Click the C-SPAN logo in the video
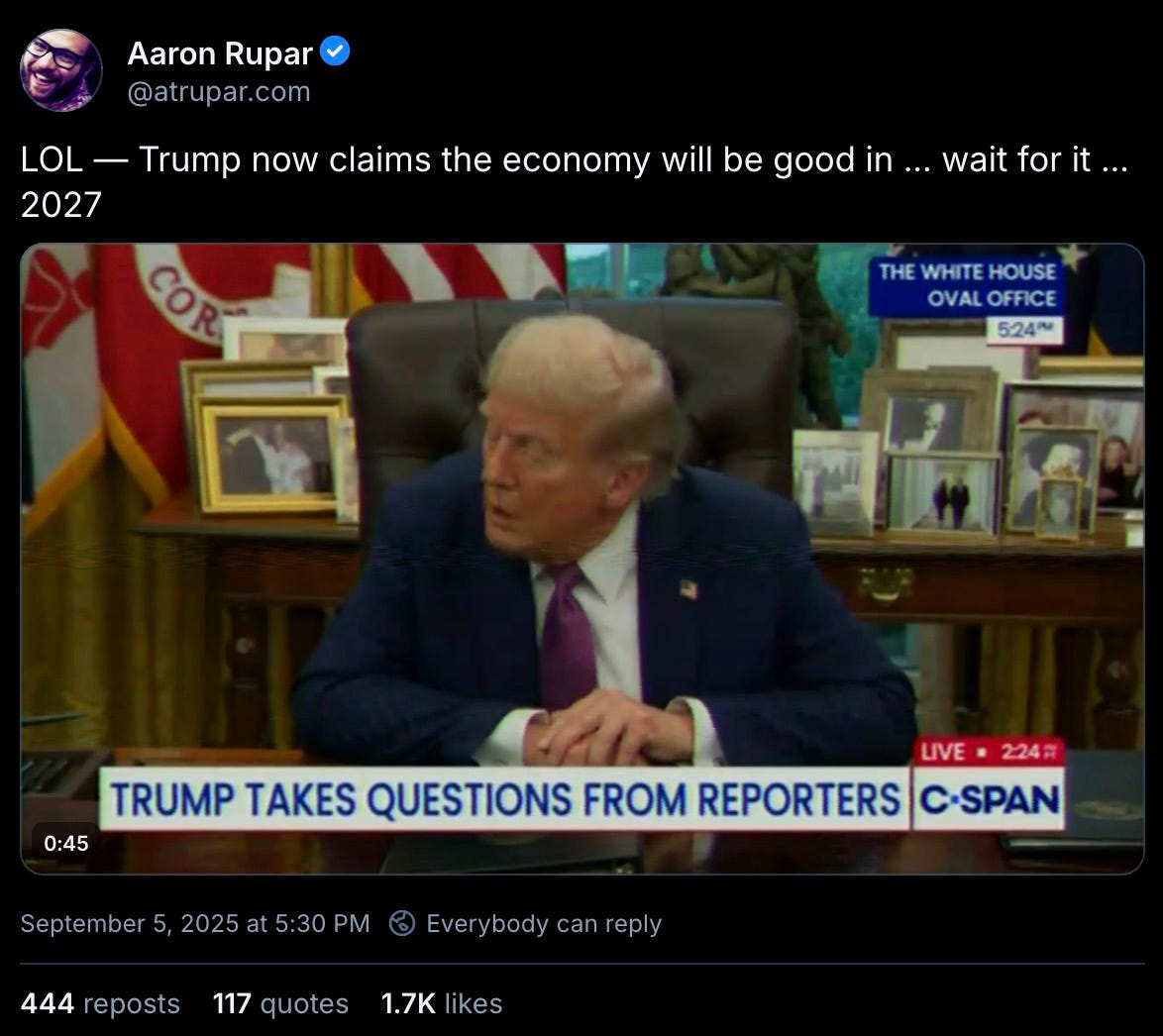1163x1036 pixels. [989, 799]
